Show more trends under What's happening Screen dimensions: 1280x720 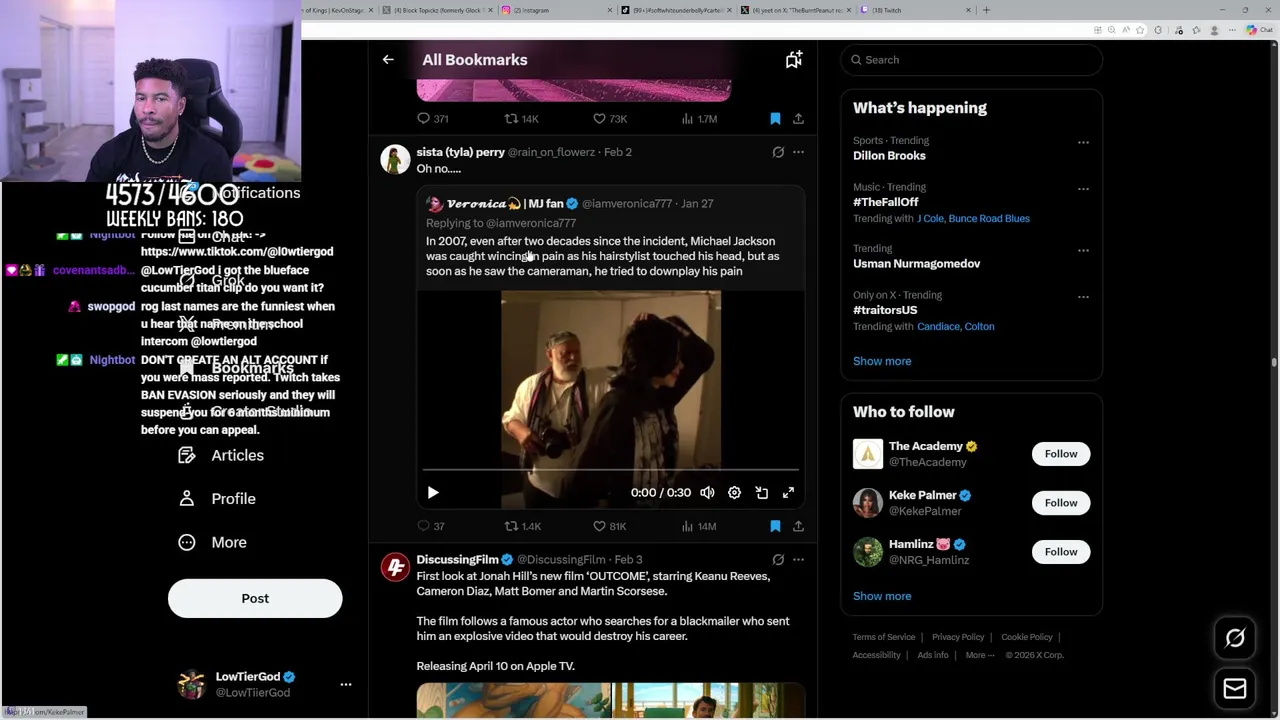pyautogui.click(x=882, y=361)
